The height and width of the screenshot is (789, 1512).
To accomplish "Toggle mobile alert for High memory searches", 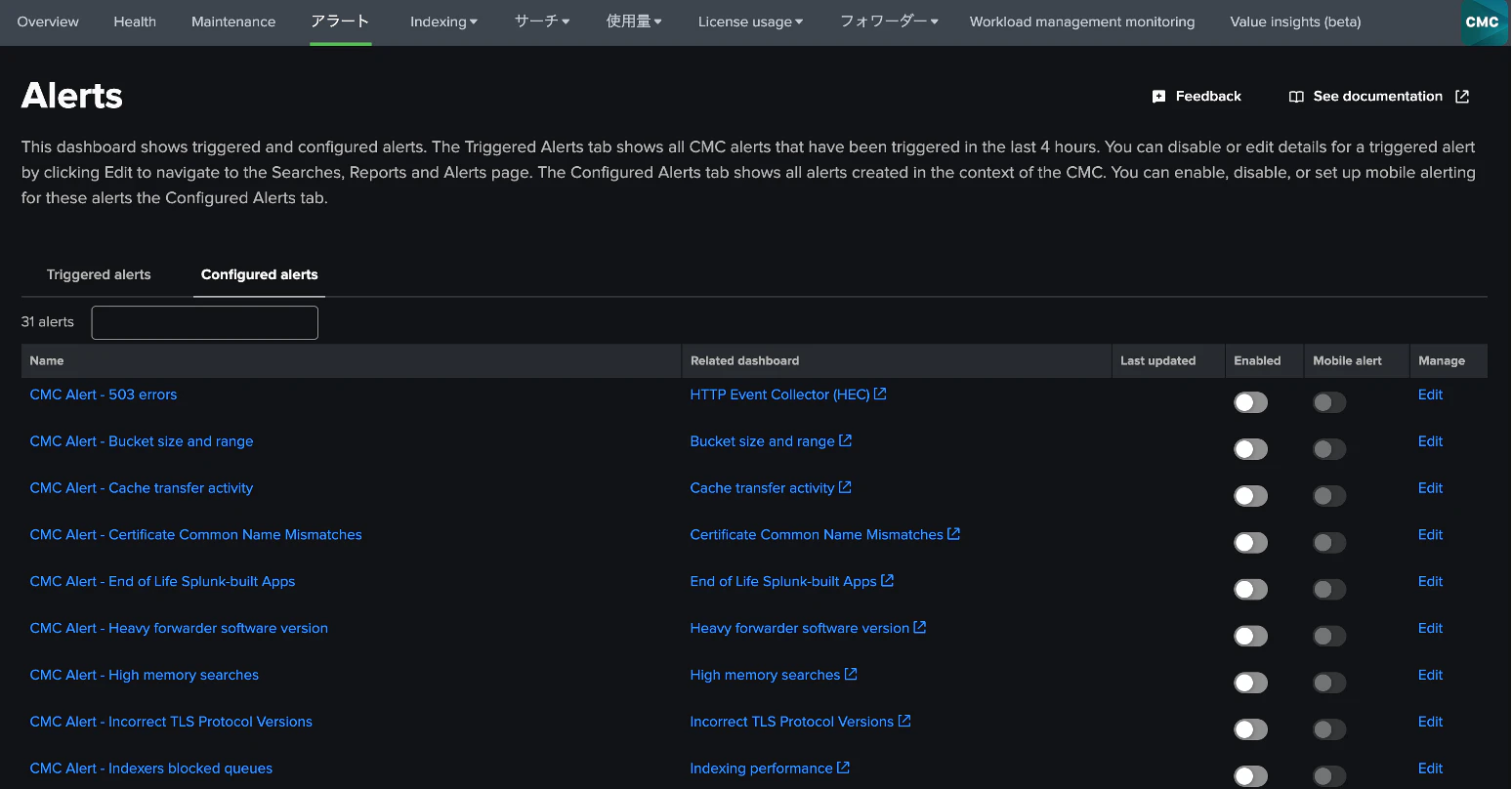I will pos(1329,684).
